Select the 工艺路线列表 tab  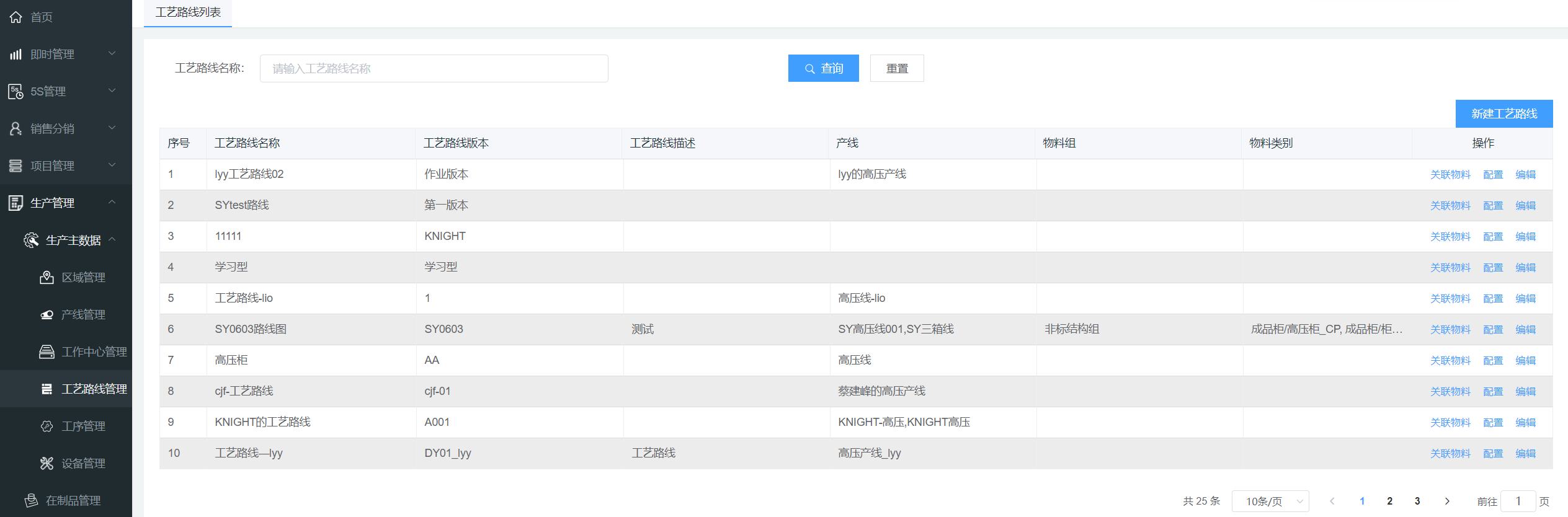(188, 13)
